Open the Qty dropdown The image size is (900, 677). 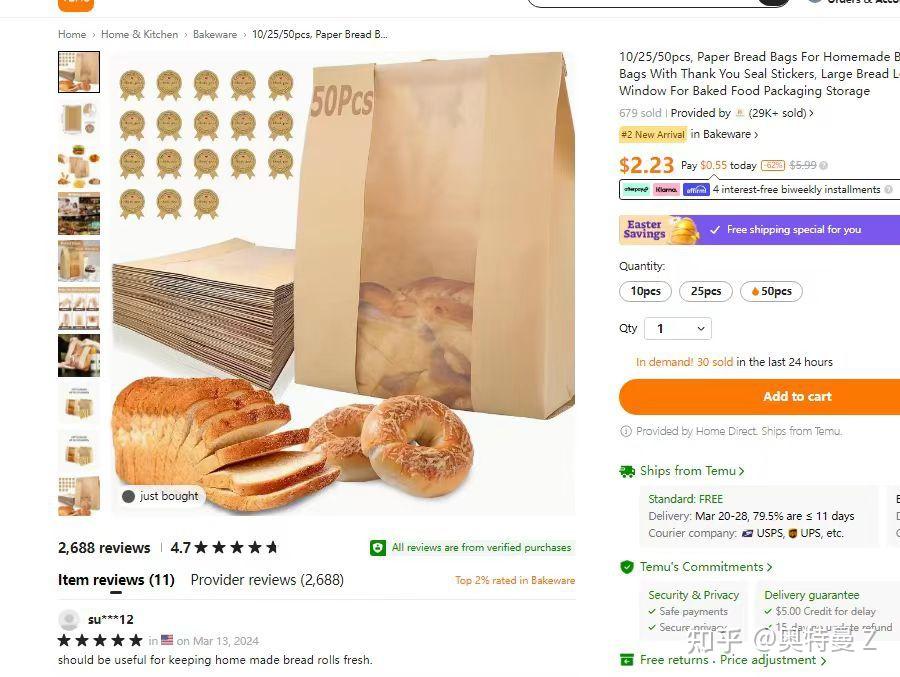[678, 328]
